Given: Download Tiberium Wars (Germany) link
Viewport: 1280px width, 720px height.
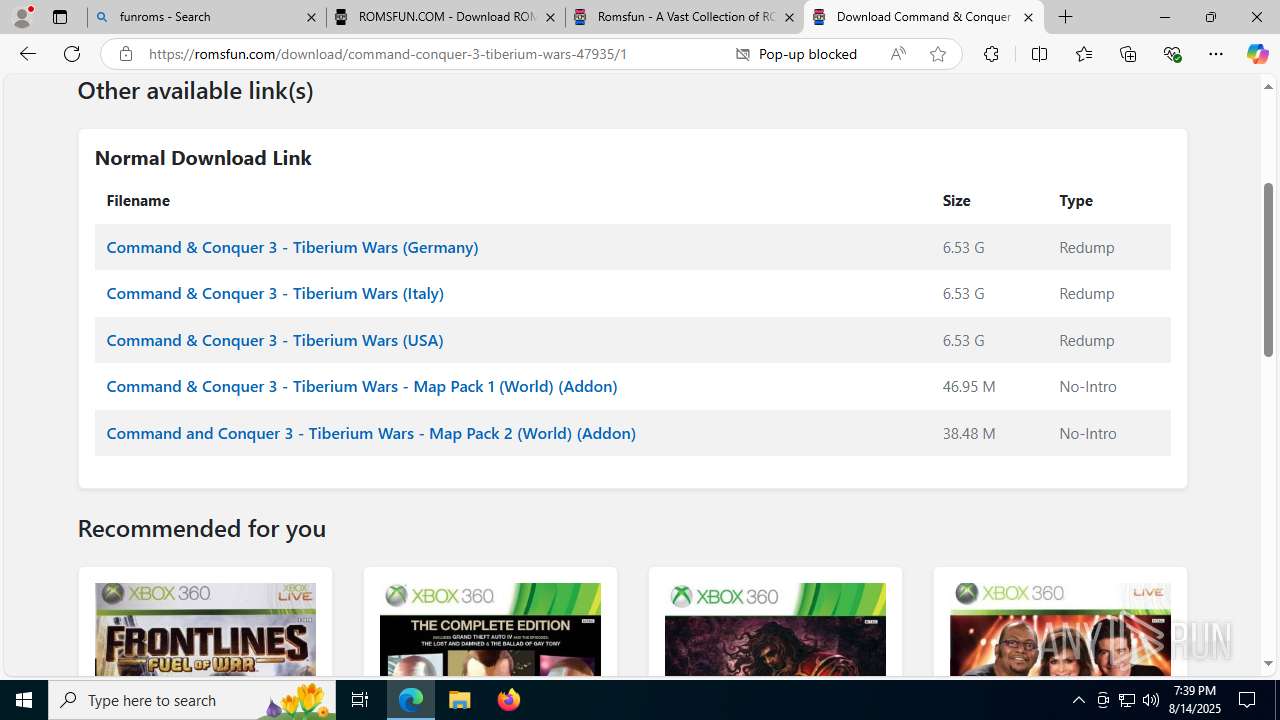Looking at the screenshot, I should click(x=292, y=247).
